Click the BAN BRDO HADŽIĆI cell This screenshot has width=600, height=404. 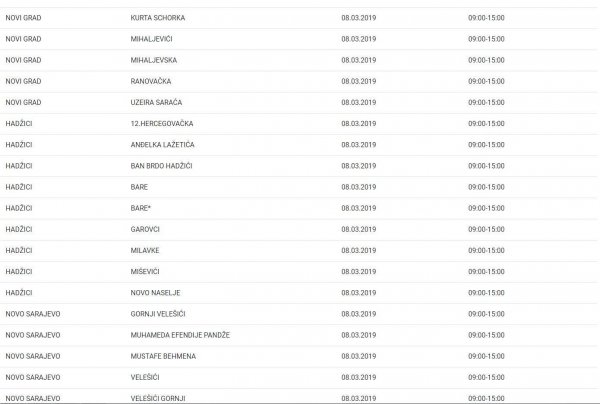pyautogui.click(x=161, y=165)
